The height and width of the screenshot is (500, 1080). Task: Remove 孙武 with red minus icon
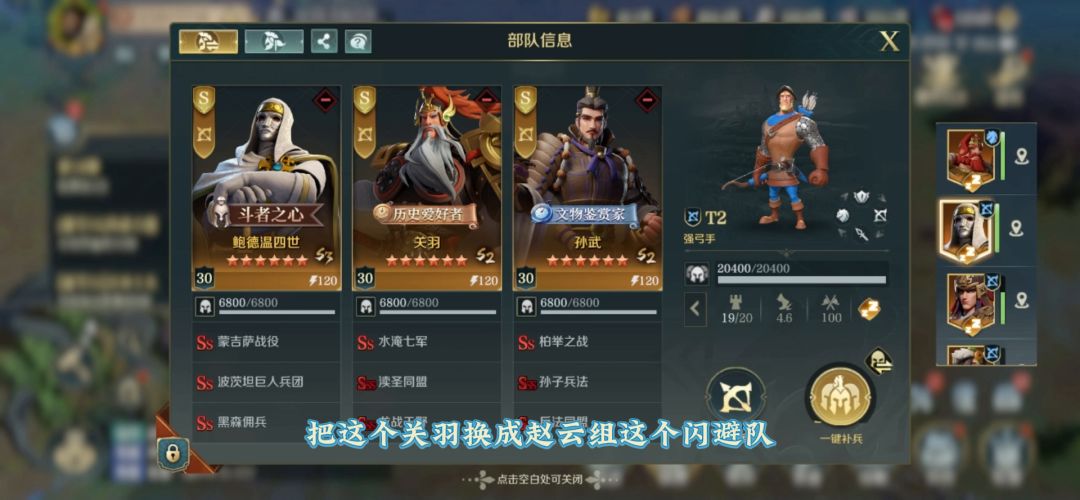[x=647, y=101]
